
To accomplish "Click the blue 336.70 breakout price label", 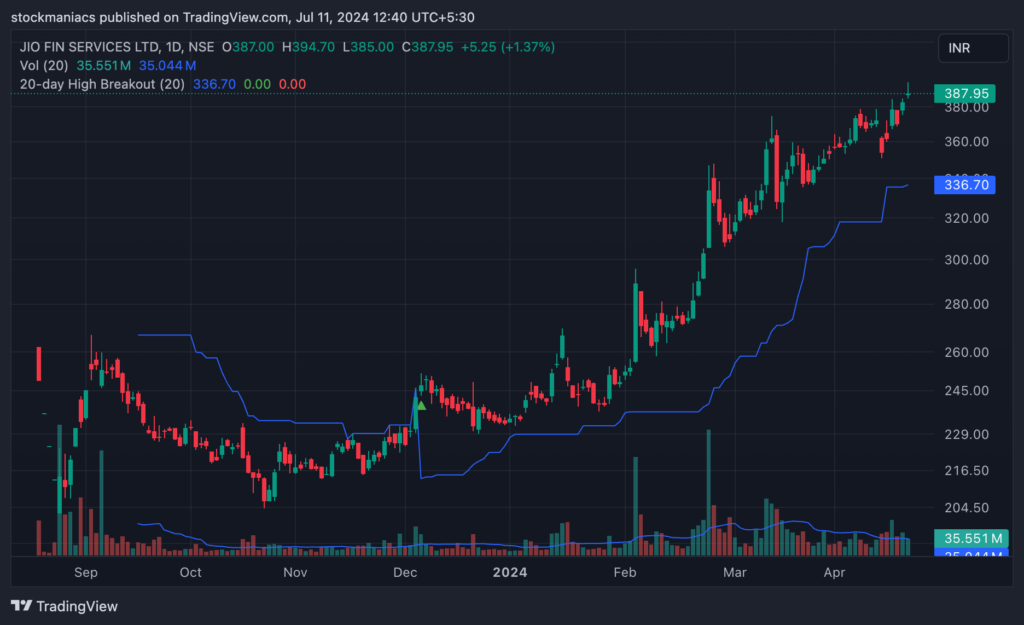I will (x=965, y=185).
